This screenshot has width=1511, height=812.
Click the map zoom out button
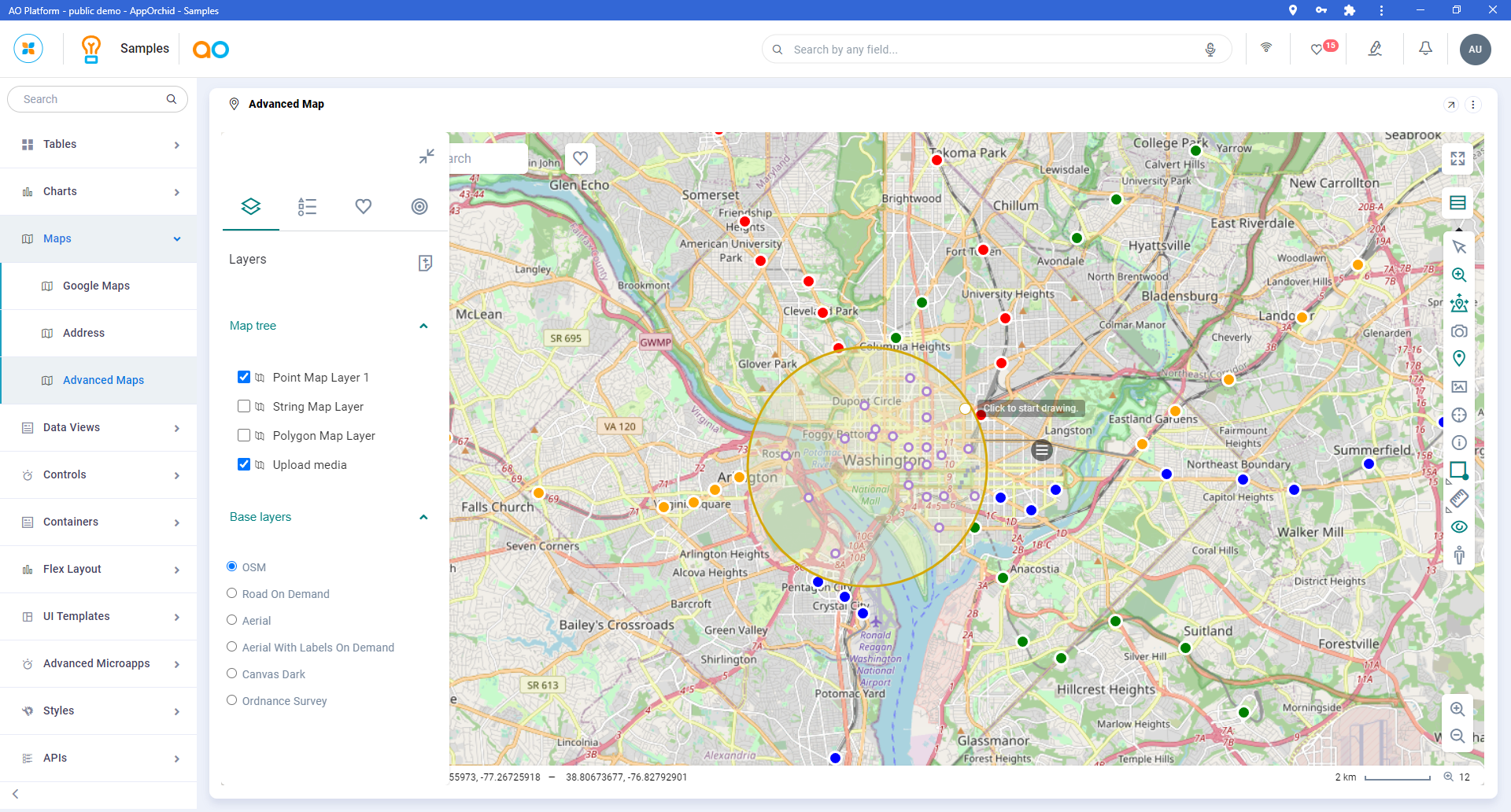[1457, 736]
